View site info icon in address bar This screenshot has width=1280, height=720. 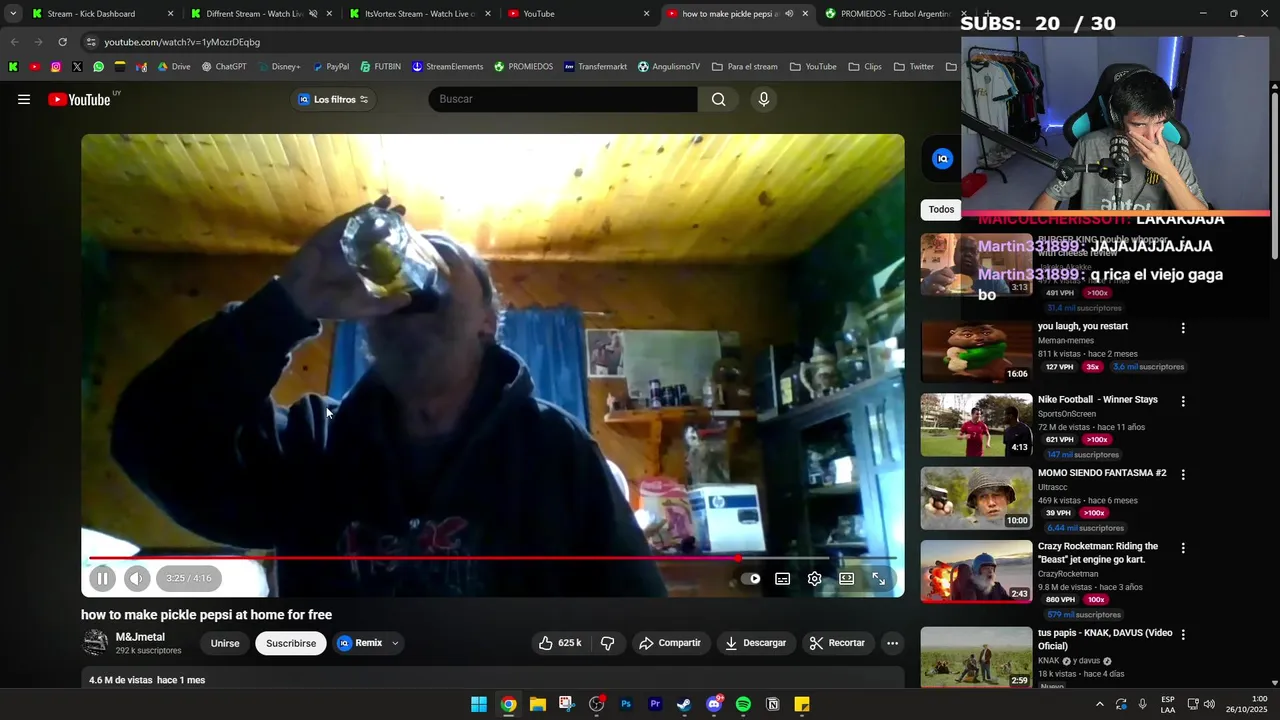pos(91,42)
